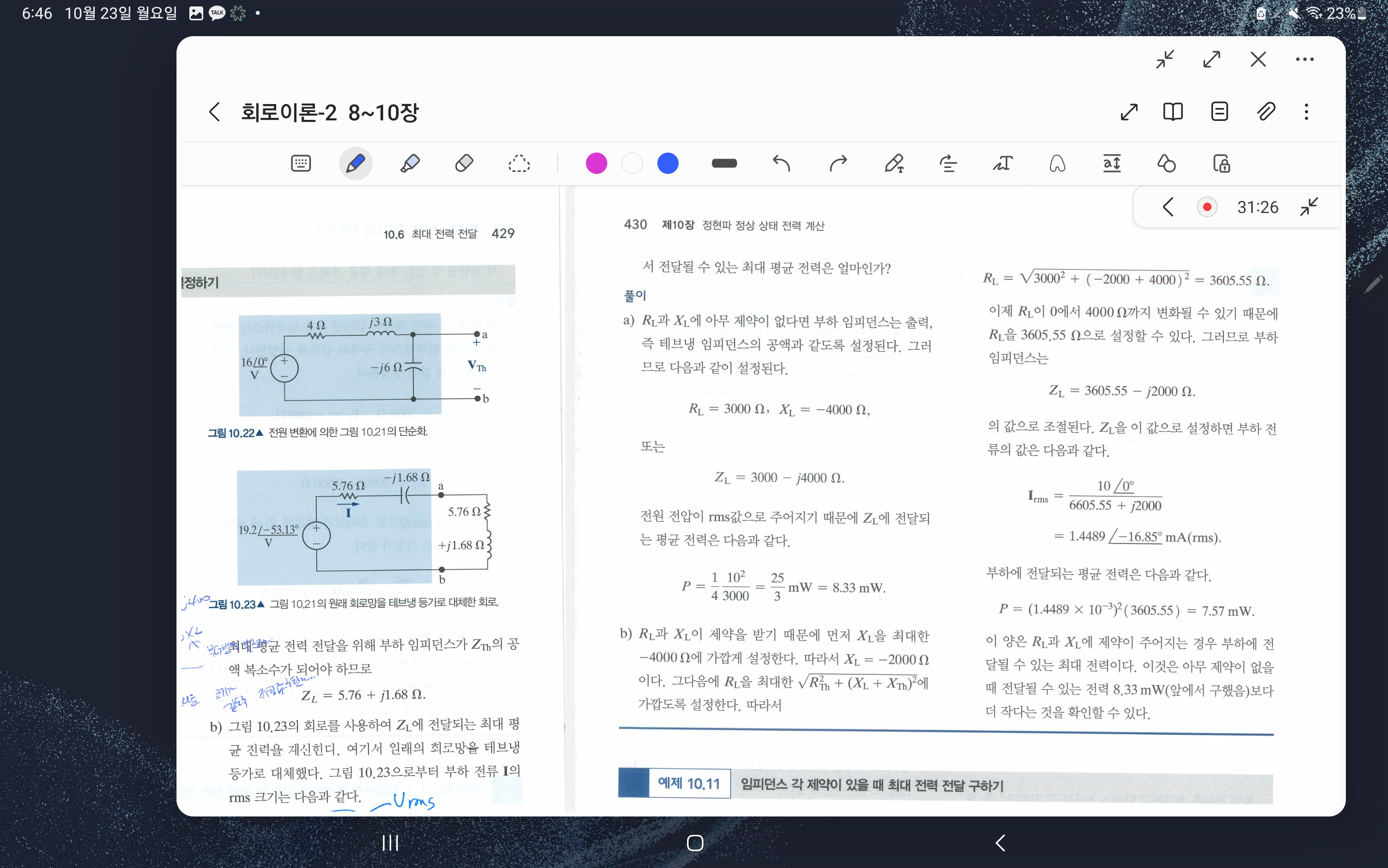Pick the magenta pen color
The width and height of the screenshot is (1388, 868).
(x=596, y=163)
